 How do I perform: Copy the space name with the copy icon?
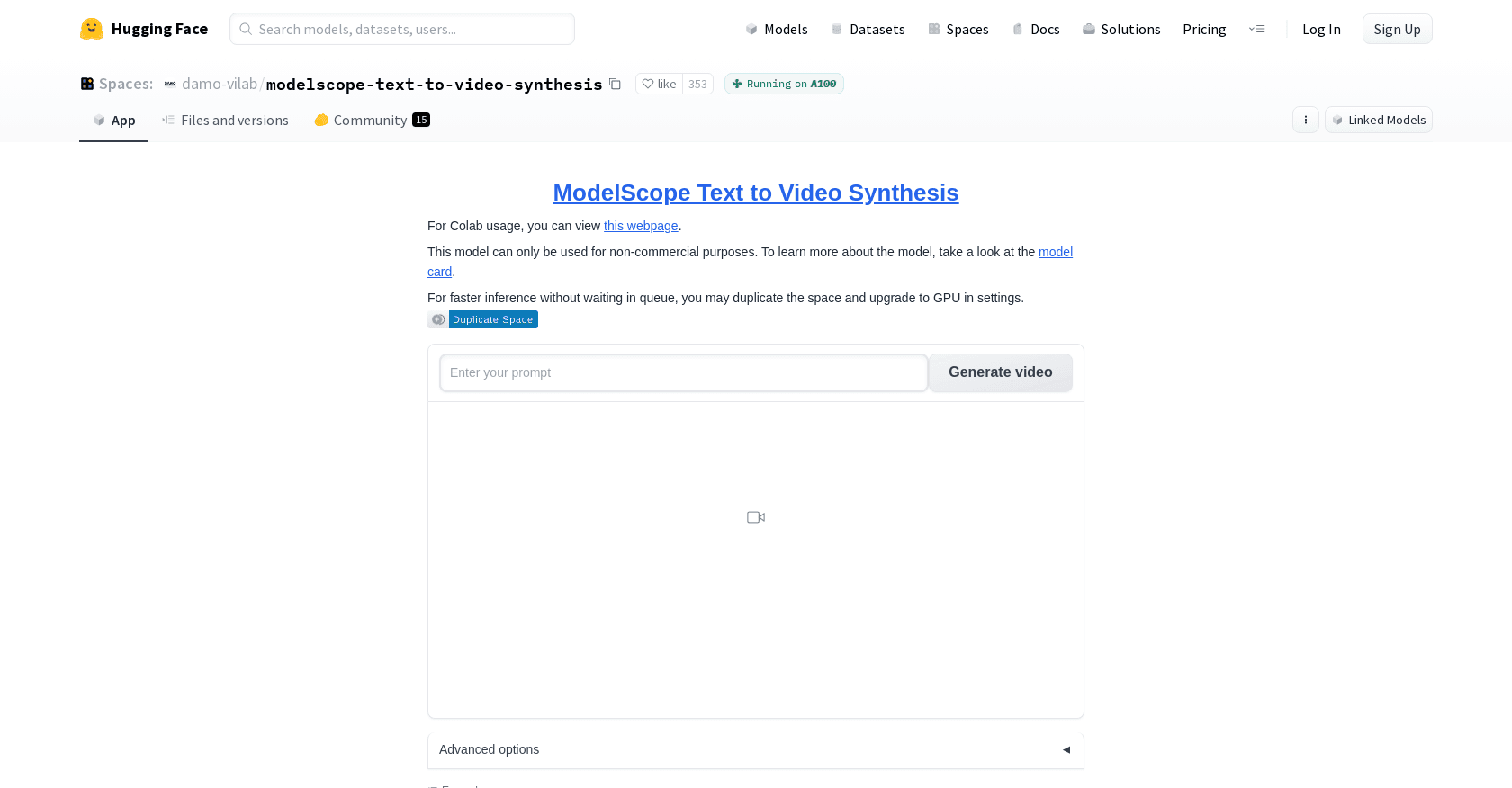tap(616, 84)
